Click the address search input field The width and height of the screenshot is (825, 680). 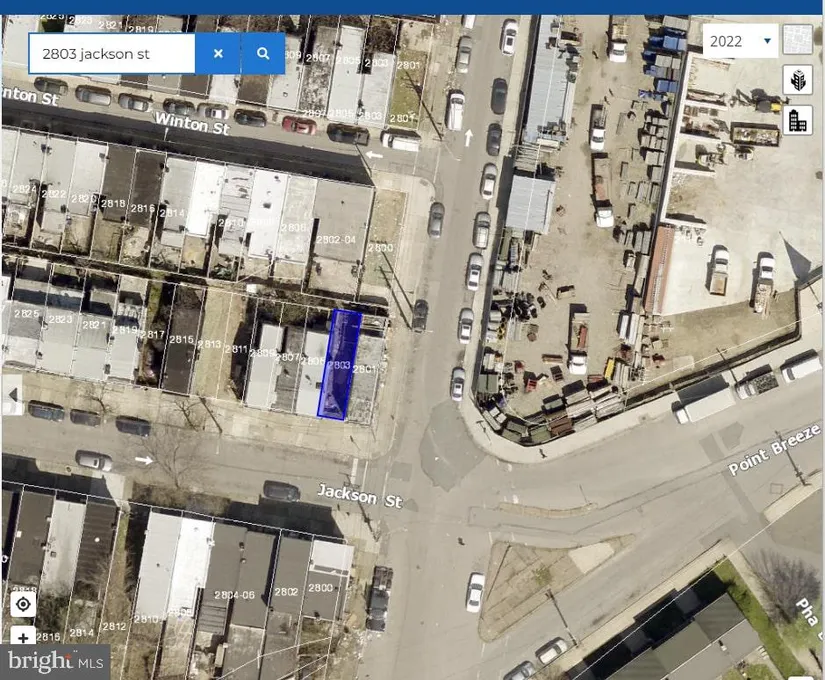click(x=112, y=54)
